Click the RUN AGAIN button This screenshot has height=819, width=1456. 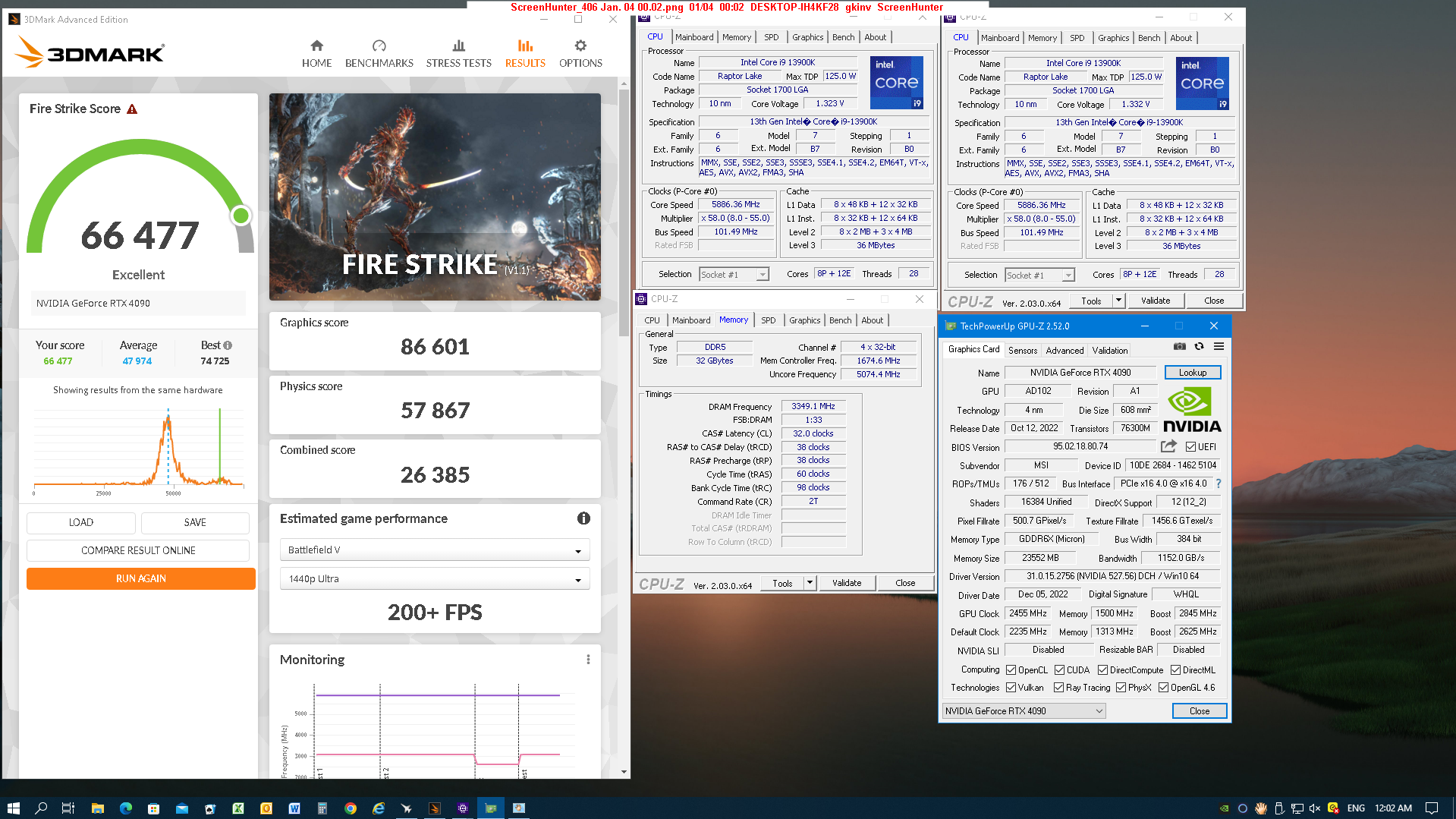(140, 579)
